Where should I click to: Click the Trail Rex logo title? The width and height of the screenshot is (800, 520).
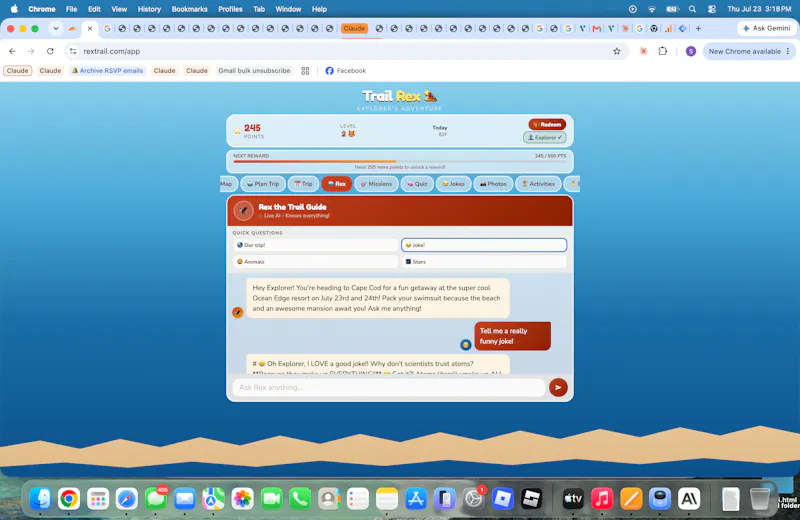399,96
